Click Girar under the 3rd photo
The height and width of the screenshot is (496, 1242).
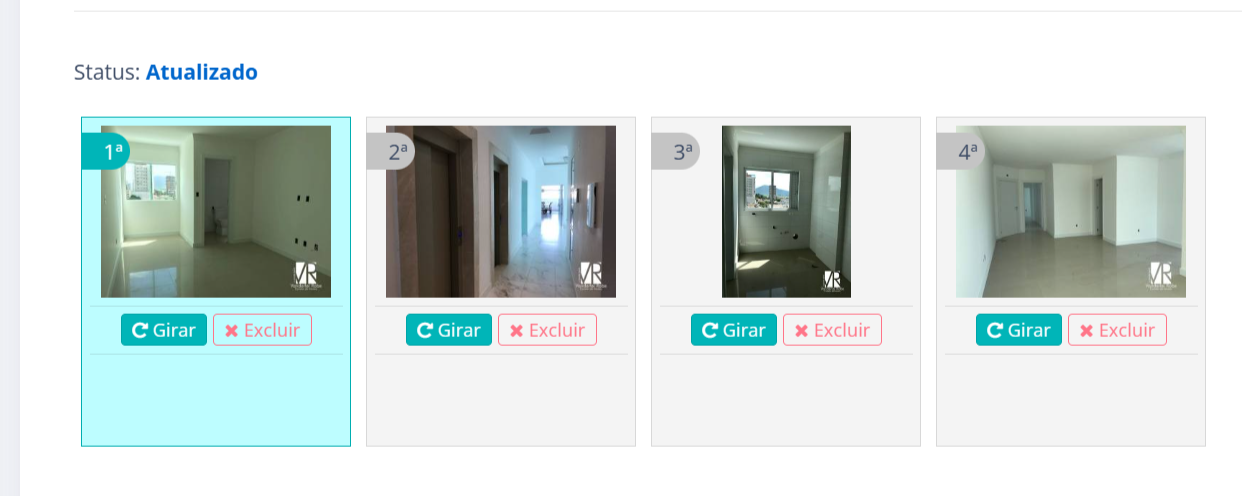click(x=734, y=330)
